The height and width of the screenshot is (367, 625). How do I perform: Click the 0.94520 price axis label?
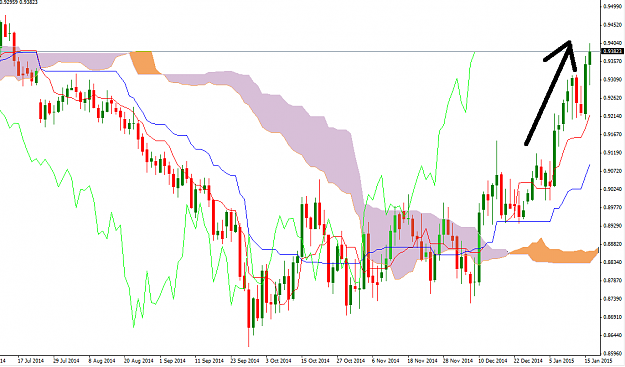click(613, 25)
